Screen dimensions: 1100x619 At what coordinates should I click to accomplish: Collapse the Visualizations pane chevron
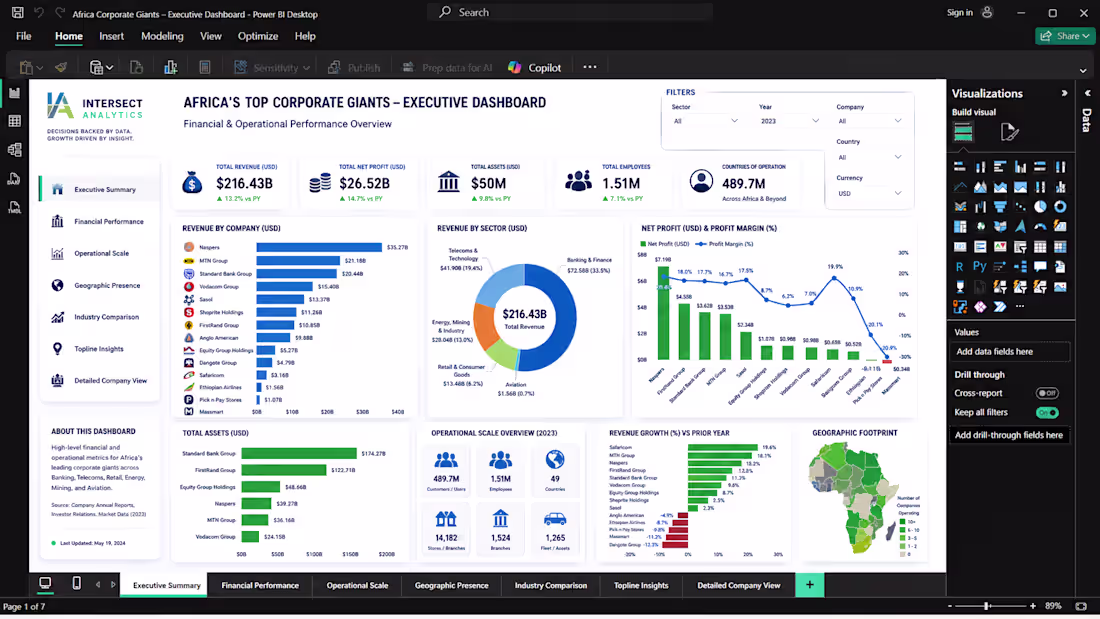coord(1064,93)
